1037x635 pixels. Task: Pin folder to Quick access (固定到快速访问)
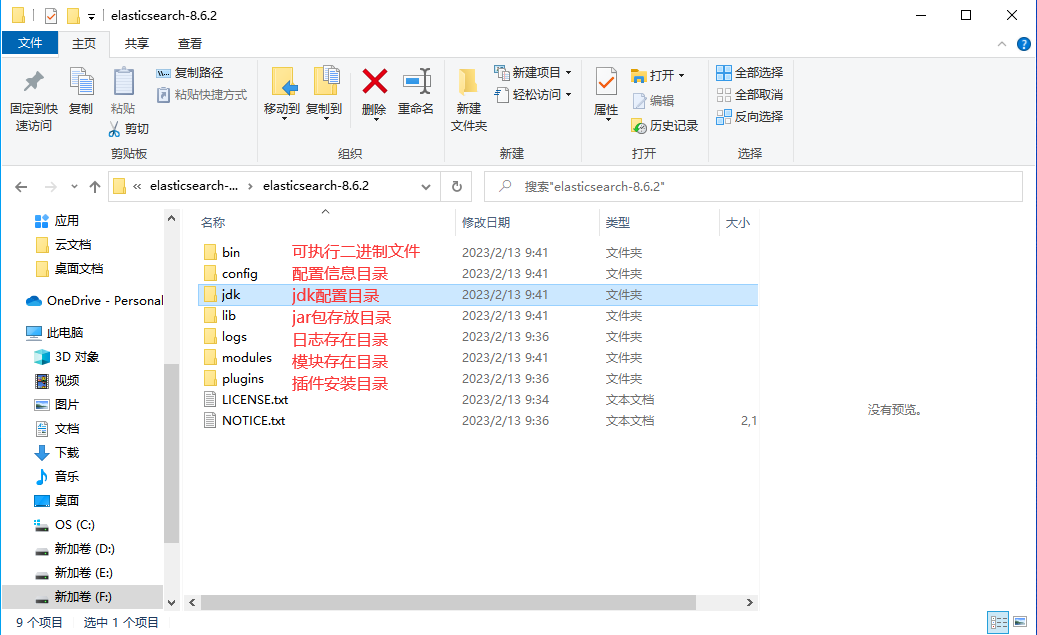tap(34, 101)
